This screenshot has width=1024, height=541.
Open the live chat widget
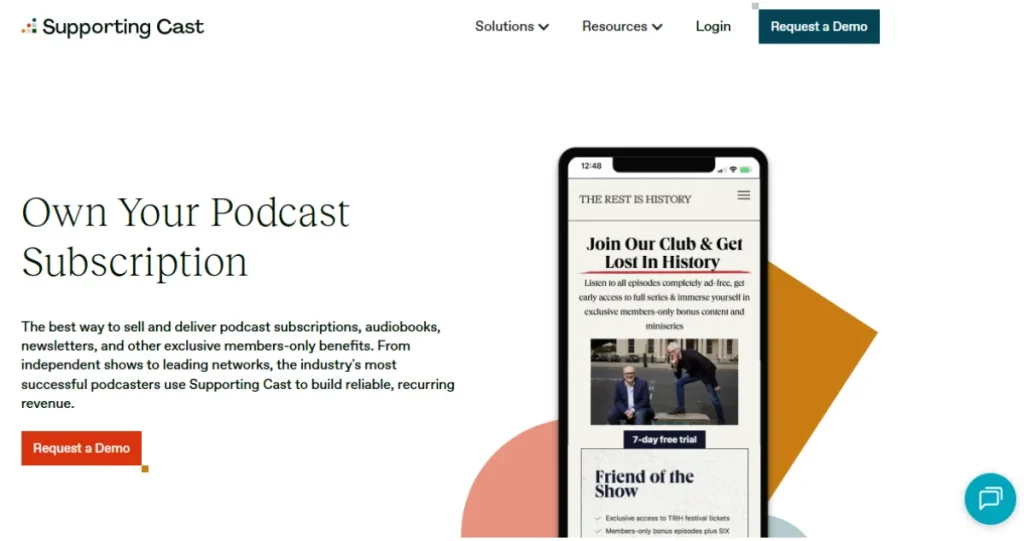(990, 499)
